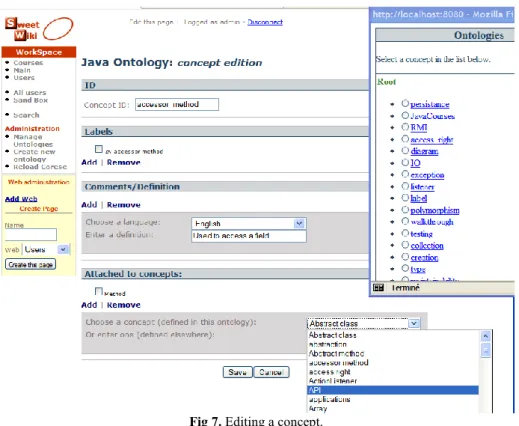519x426 pixels.
Task: Click the status bar icon beside Terminé
Action: coord(378,288)
